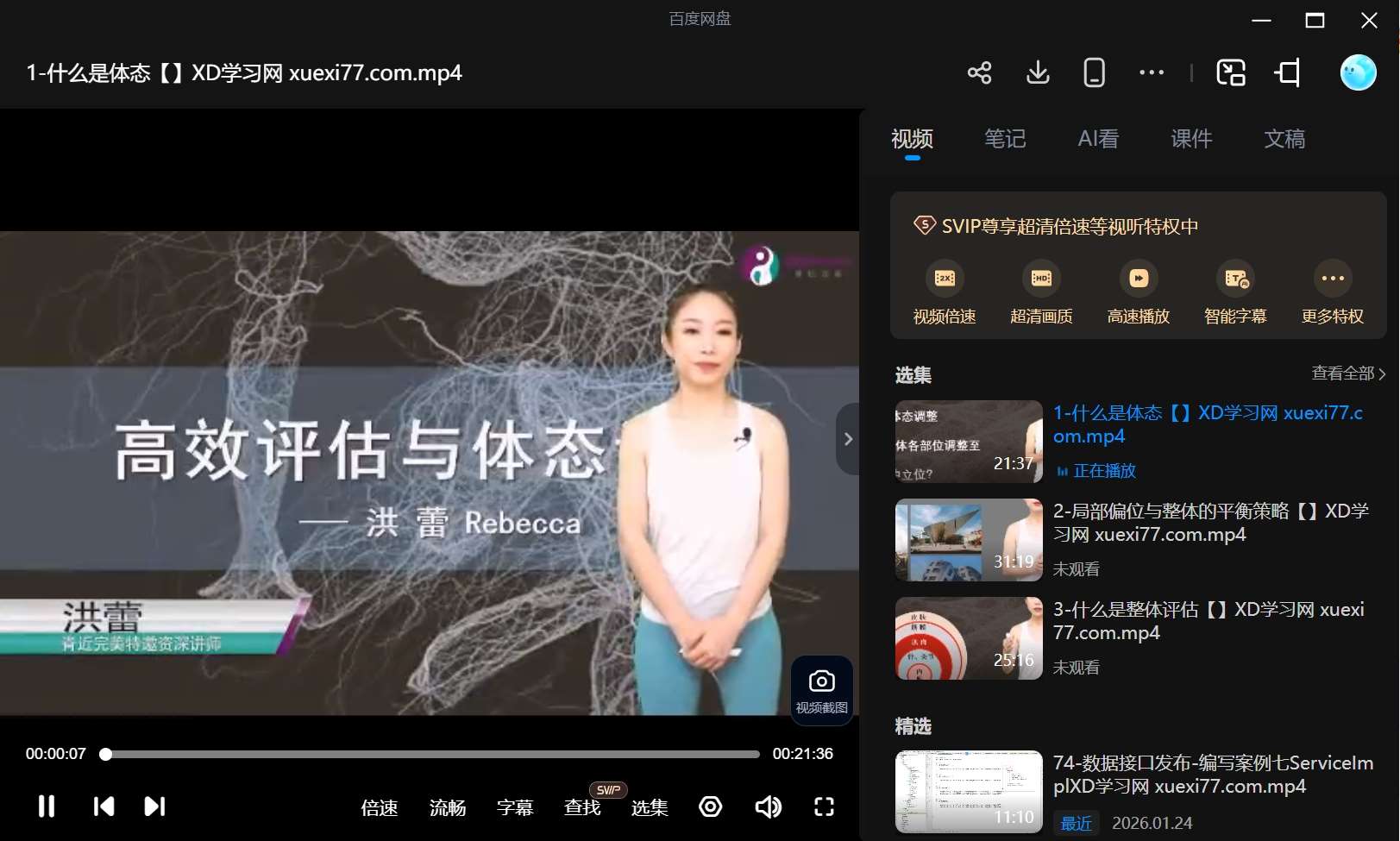1400x841 pixels.
Task: Open picture-in-picture playback mode
Action: (1231, 72)
